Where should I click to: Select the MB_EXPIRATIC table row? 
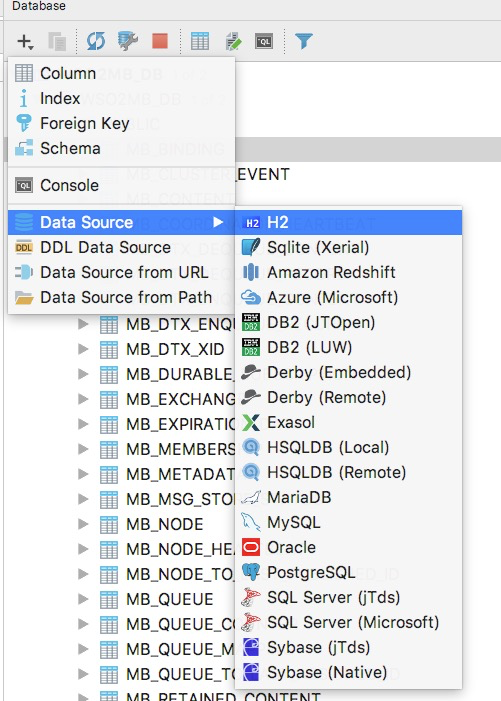click(180, 424)
